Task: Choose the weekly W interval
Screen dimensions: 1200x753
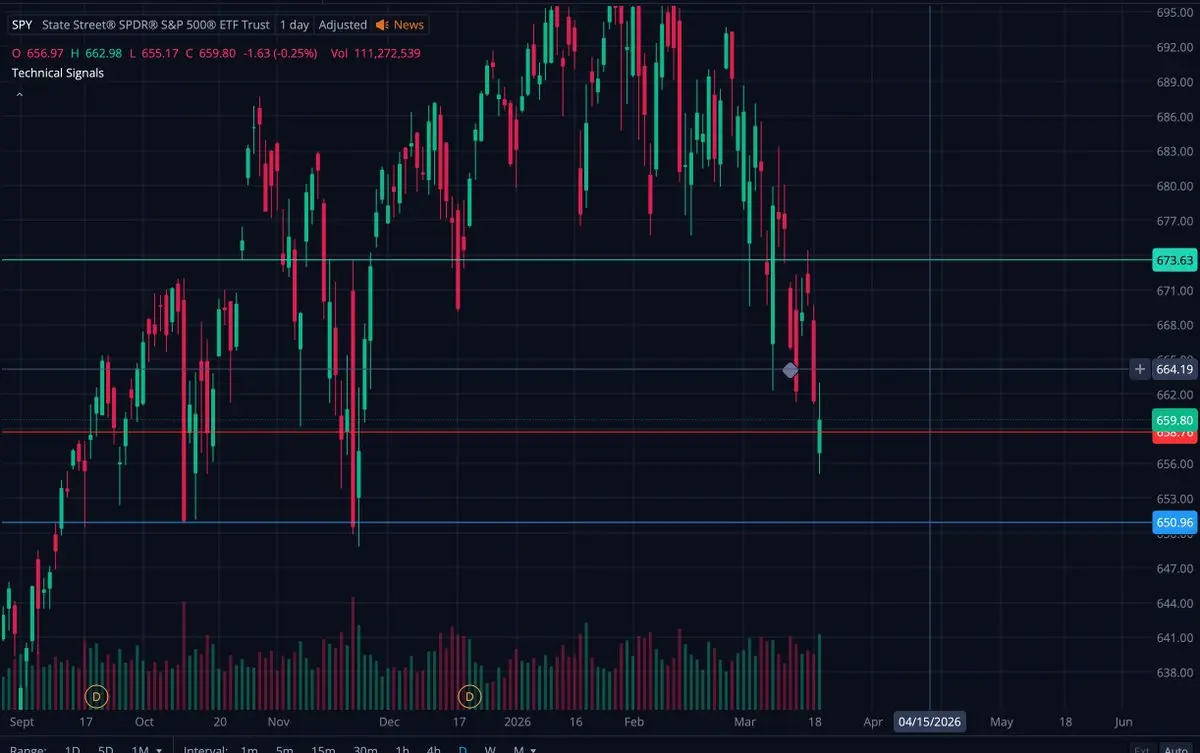Action: click(x=490, y=749)
